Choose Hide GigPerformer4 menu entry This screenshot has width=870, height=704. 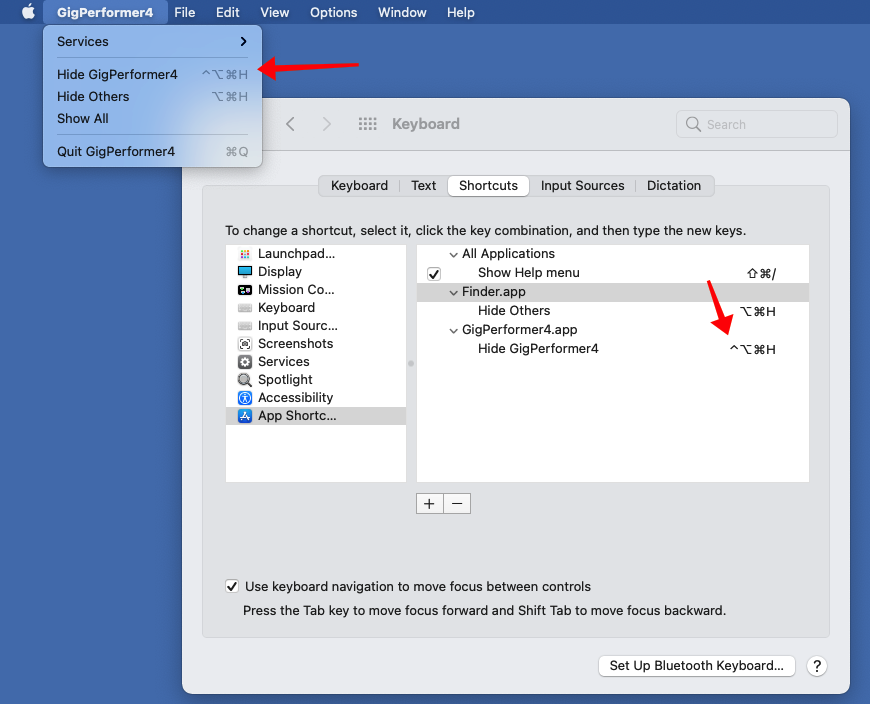click(153, 74)
